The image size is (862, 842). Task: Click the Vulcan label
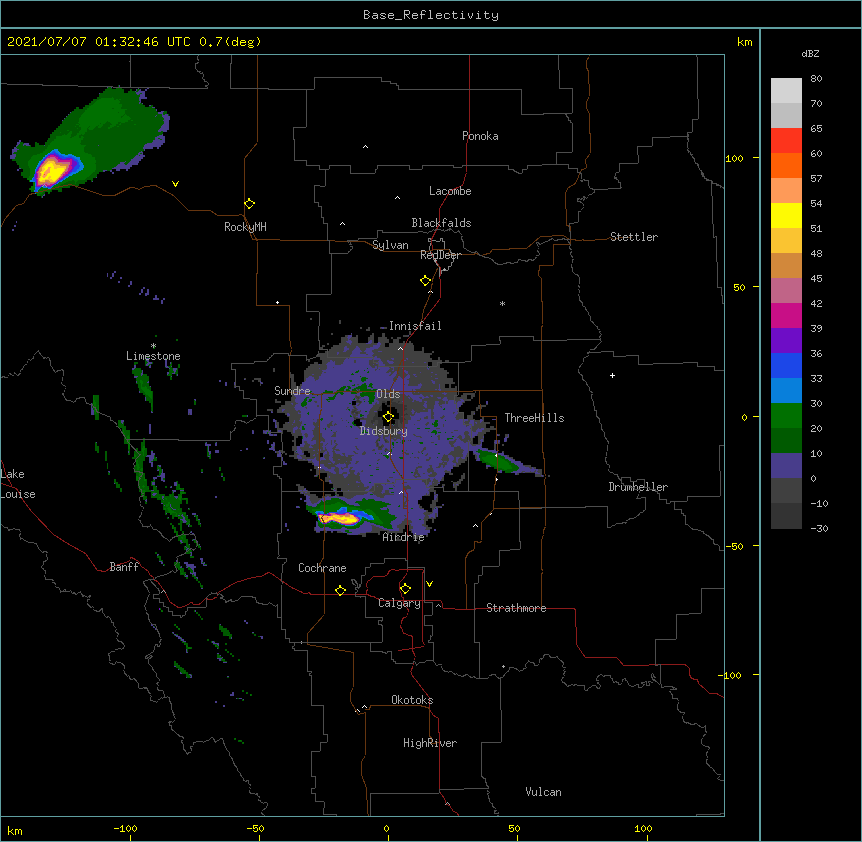(x=543, y=792)
